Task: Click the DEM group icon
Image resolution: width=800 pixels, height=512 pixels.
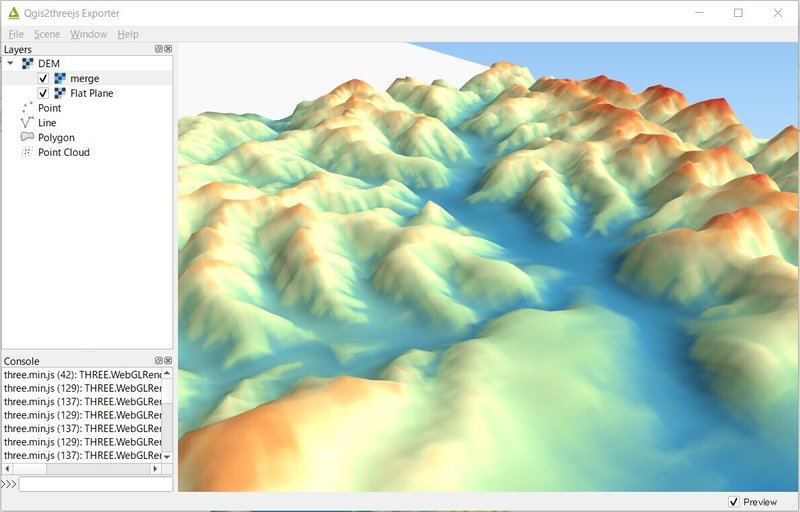Action: click(28, 64)
